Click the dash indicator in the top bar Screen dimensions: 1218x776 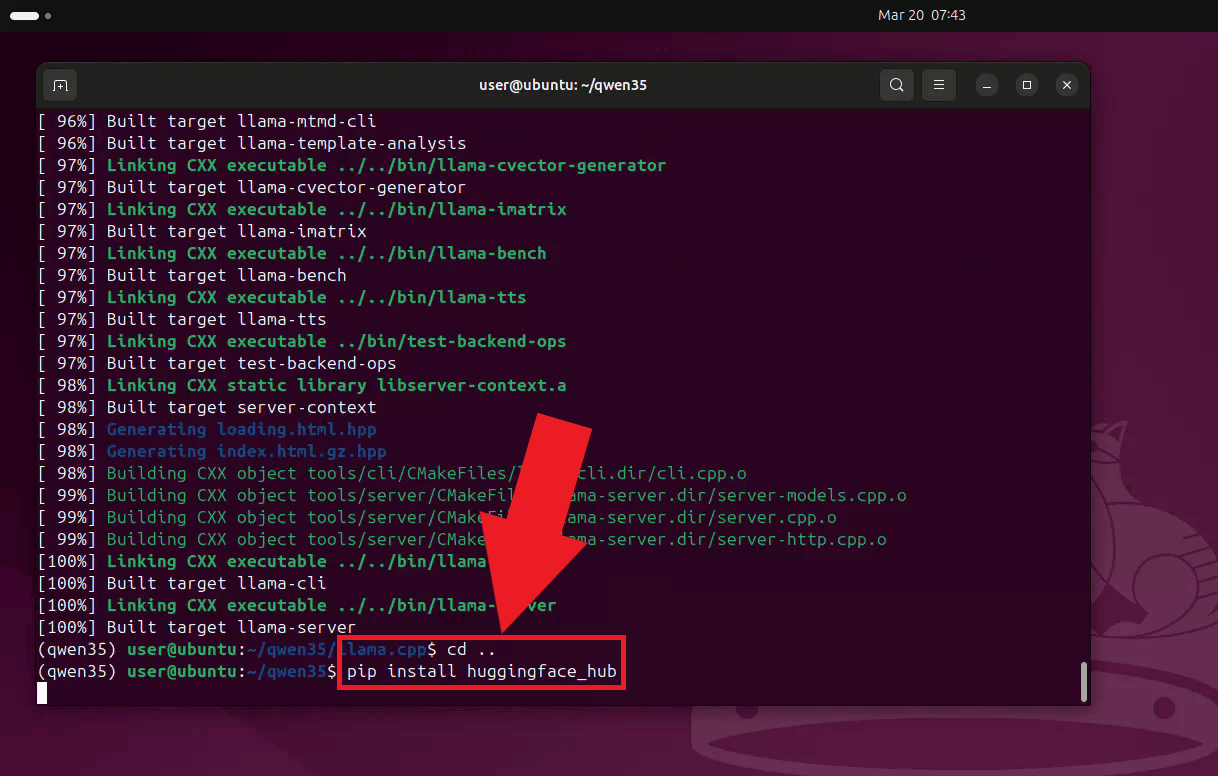tap(22, 15)
